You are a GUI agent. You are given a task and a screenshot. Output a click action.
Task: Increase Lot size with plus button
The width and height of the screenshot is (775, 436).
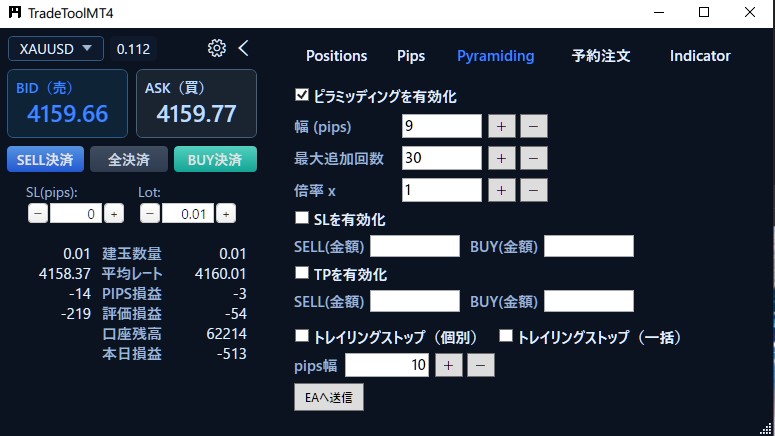click(x=226, y=213)
